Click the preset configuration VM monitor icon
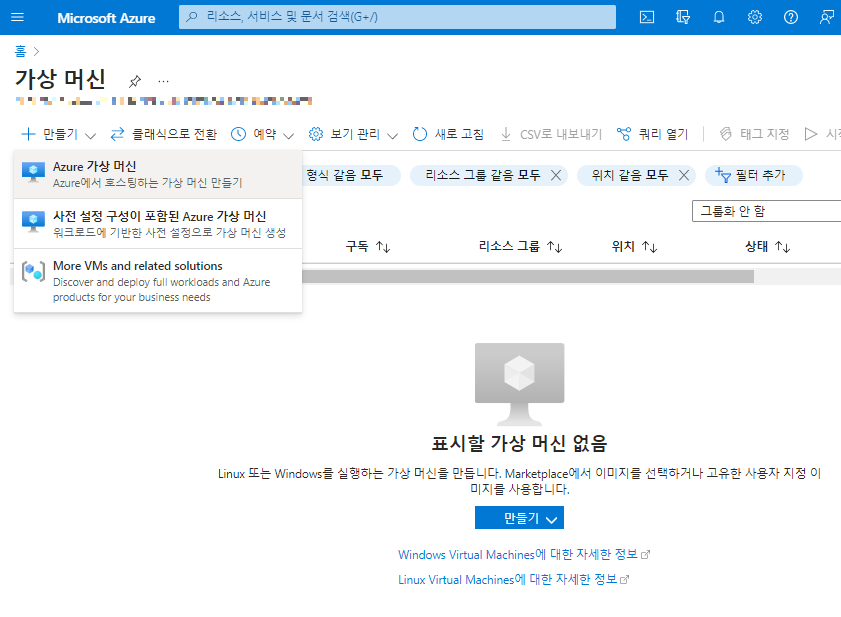 coord(33,222)
